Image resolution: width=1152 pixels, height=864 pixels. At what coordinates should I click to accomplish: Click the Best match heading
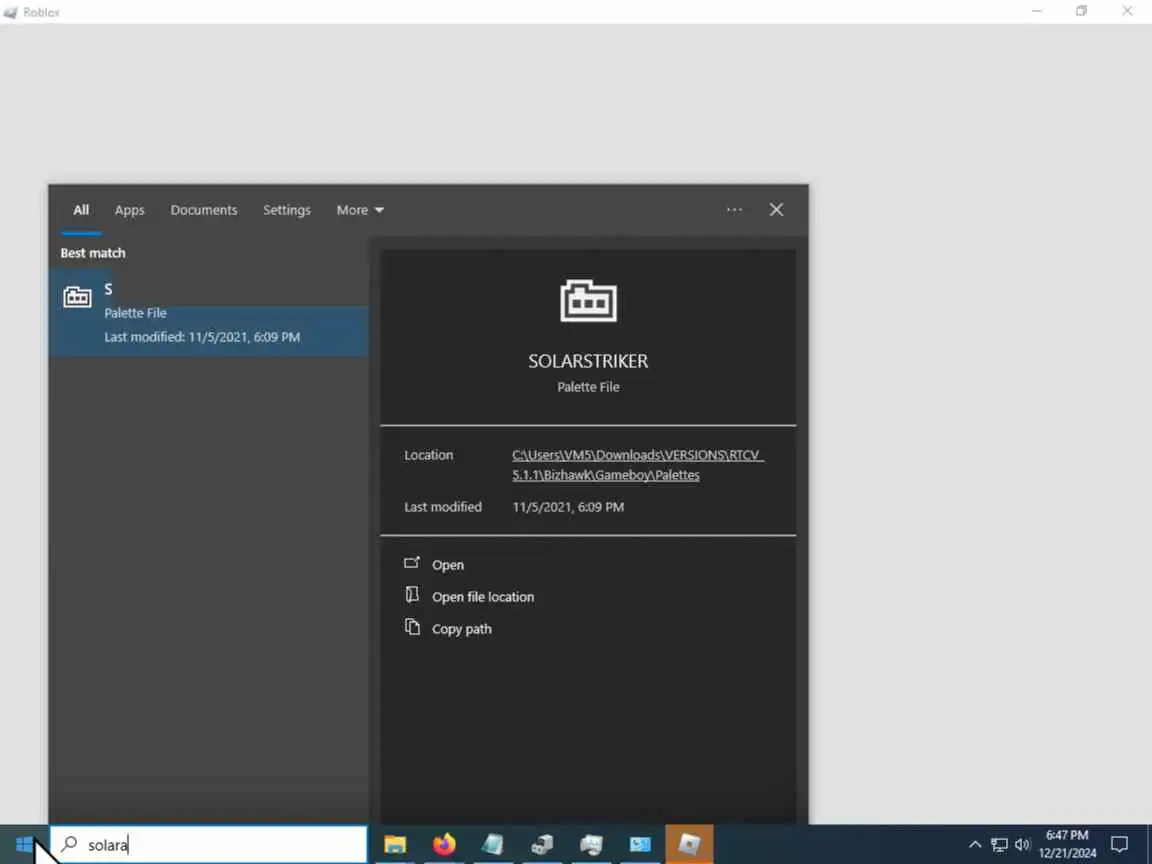coord(93,253)
